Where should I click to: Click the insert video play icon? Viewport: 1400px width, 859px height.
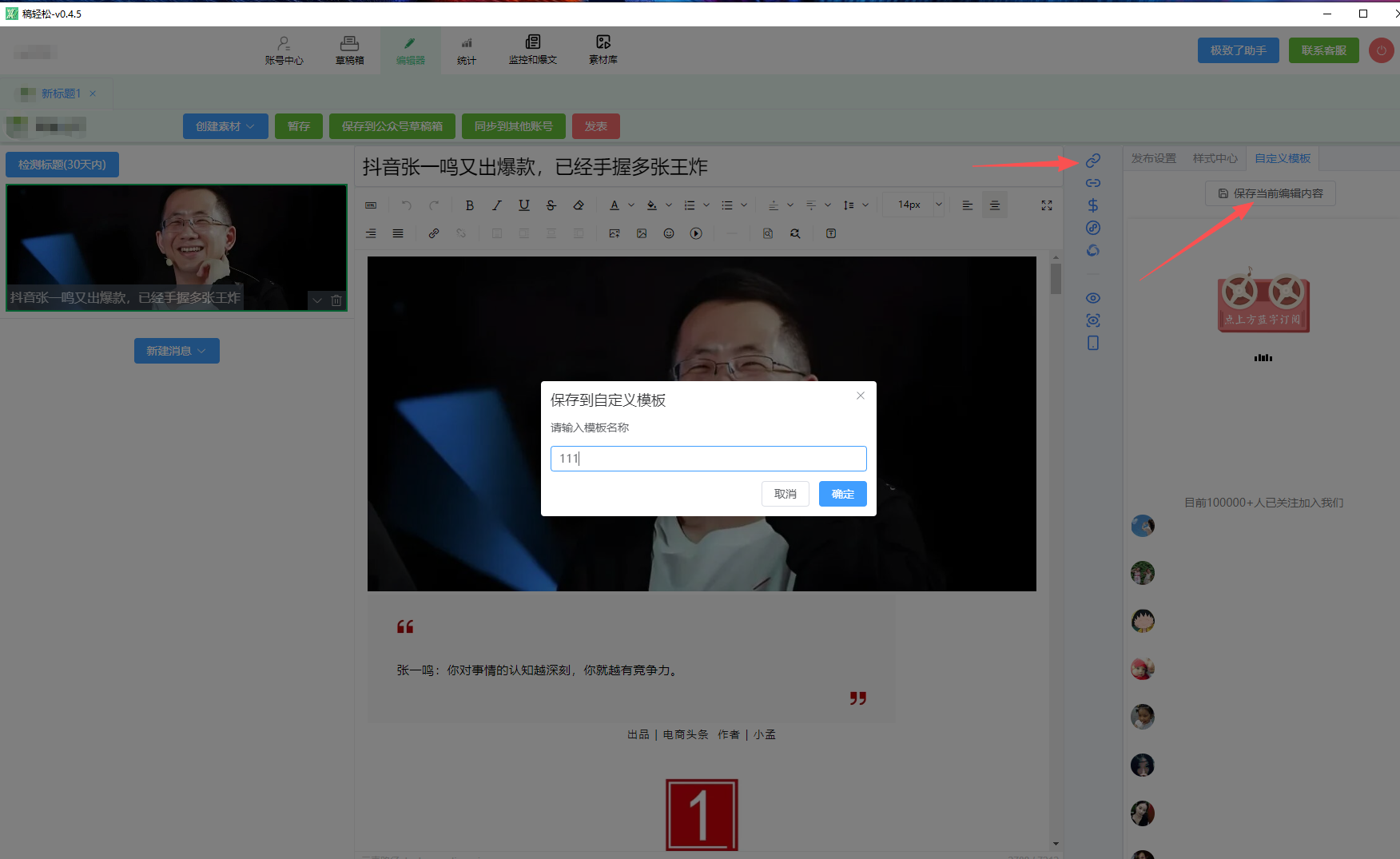tap(696, 233)
